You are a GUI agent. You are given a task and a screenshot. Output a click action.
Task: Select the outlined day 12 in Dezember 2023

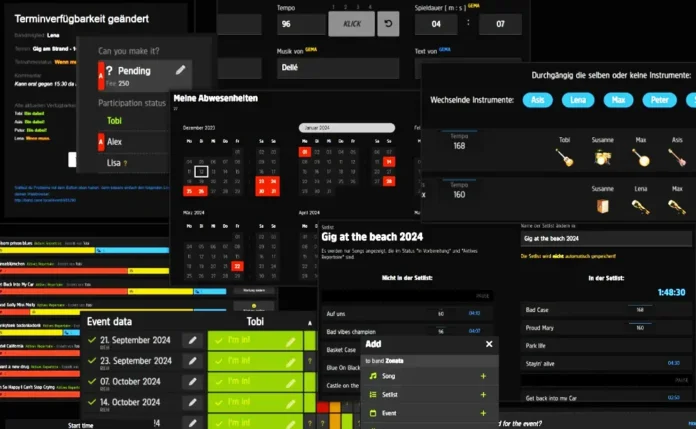[201, 171]
